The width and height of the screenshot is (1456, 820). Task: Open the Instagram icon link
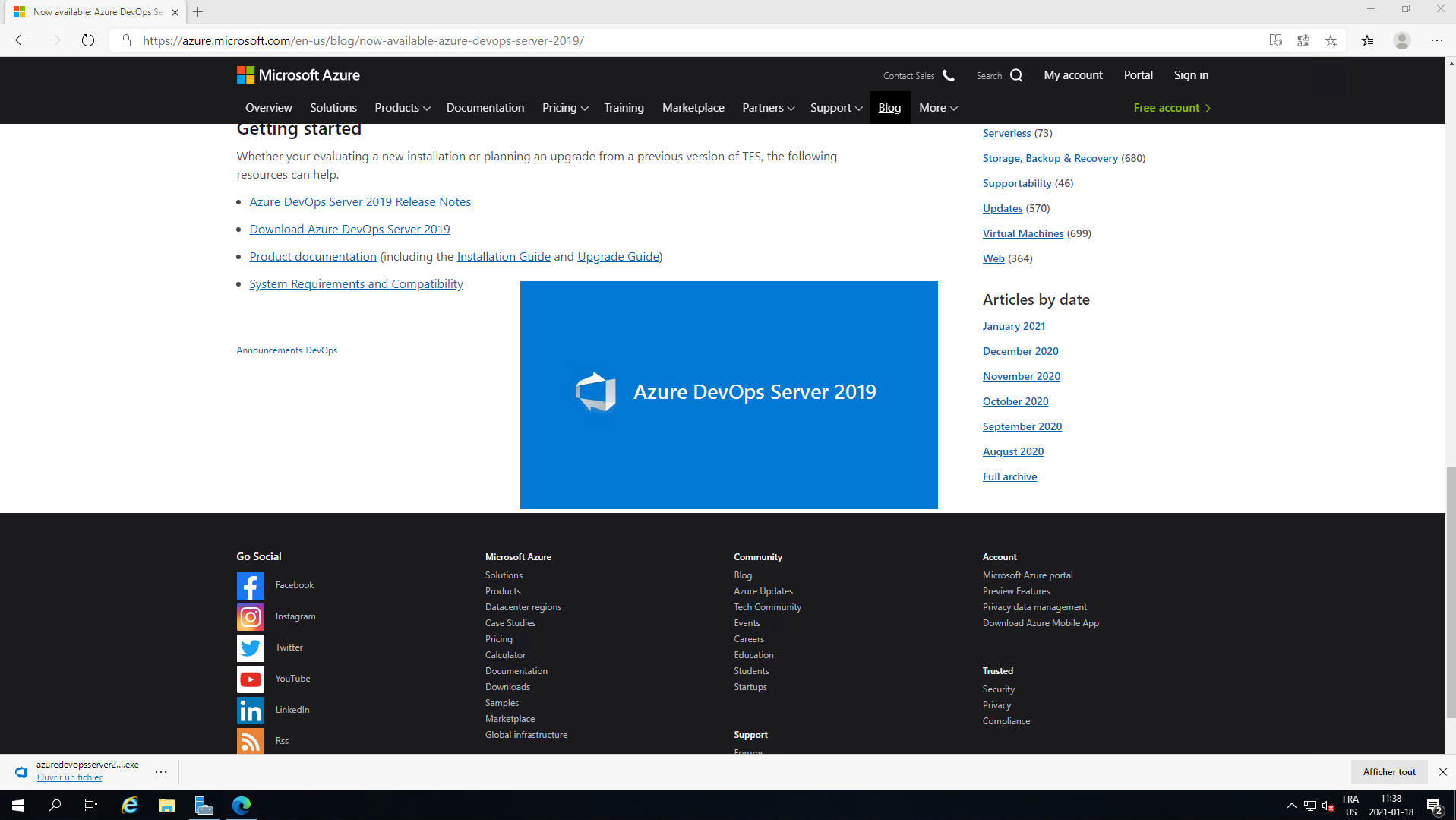(250, 617)
